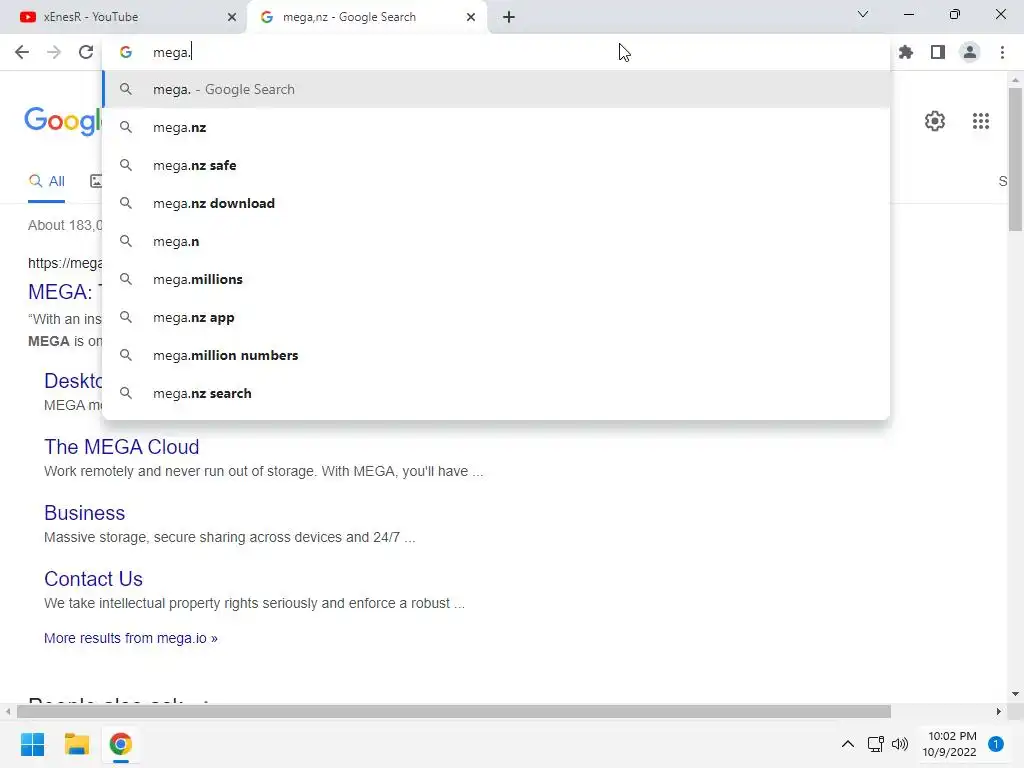
Task: Open the volume tray icon
Action: click(900, 744)
